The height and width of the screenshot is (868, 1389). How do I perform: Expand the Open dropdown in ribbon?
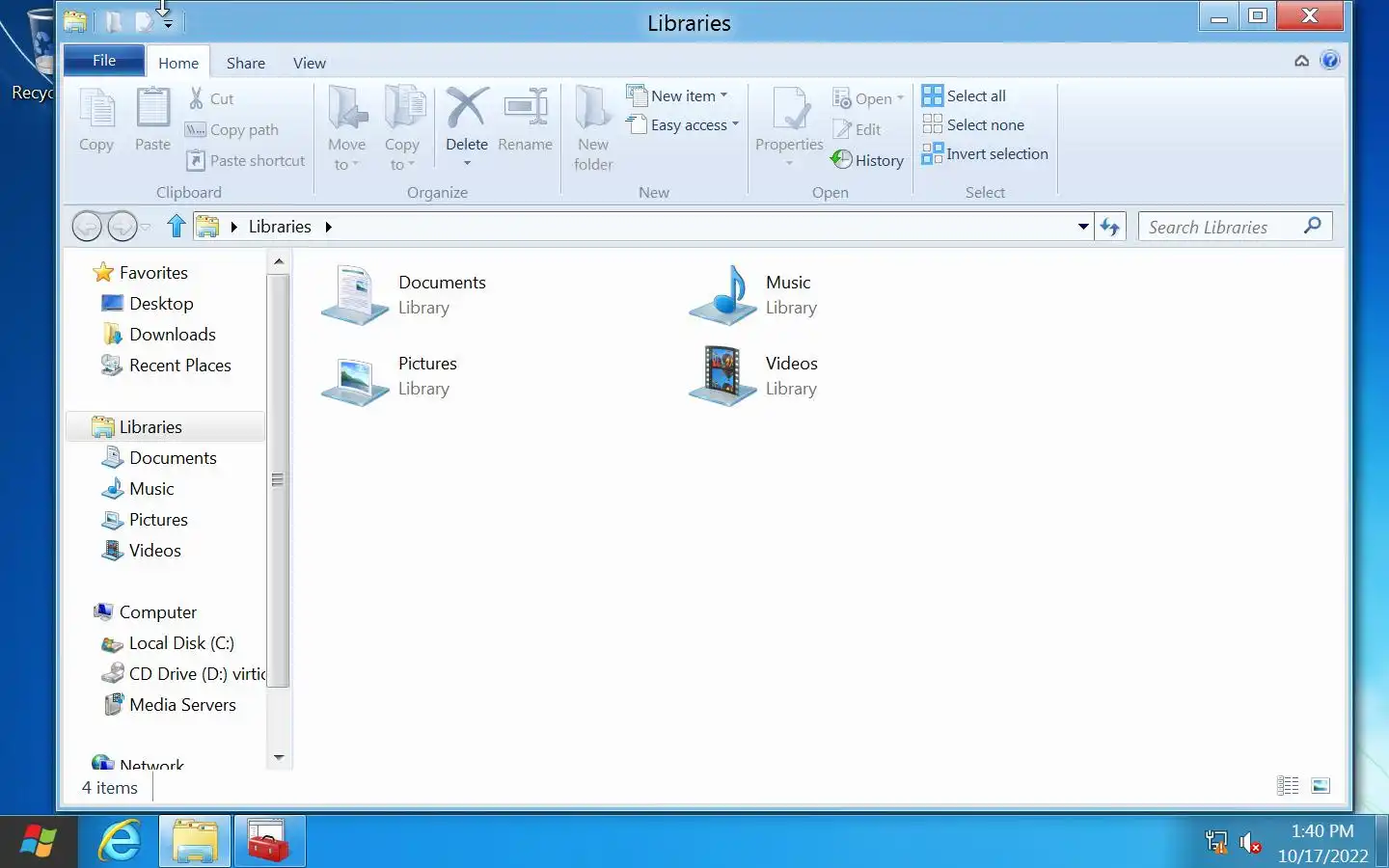click(x=868, y=98)
